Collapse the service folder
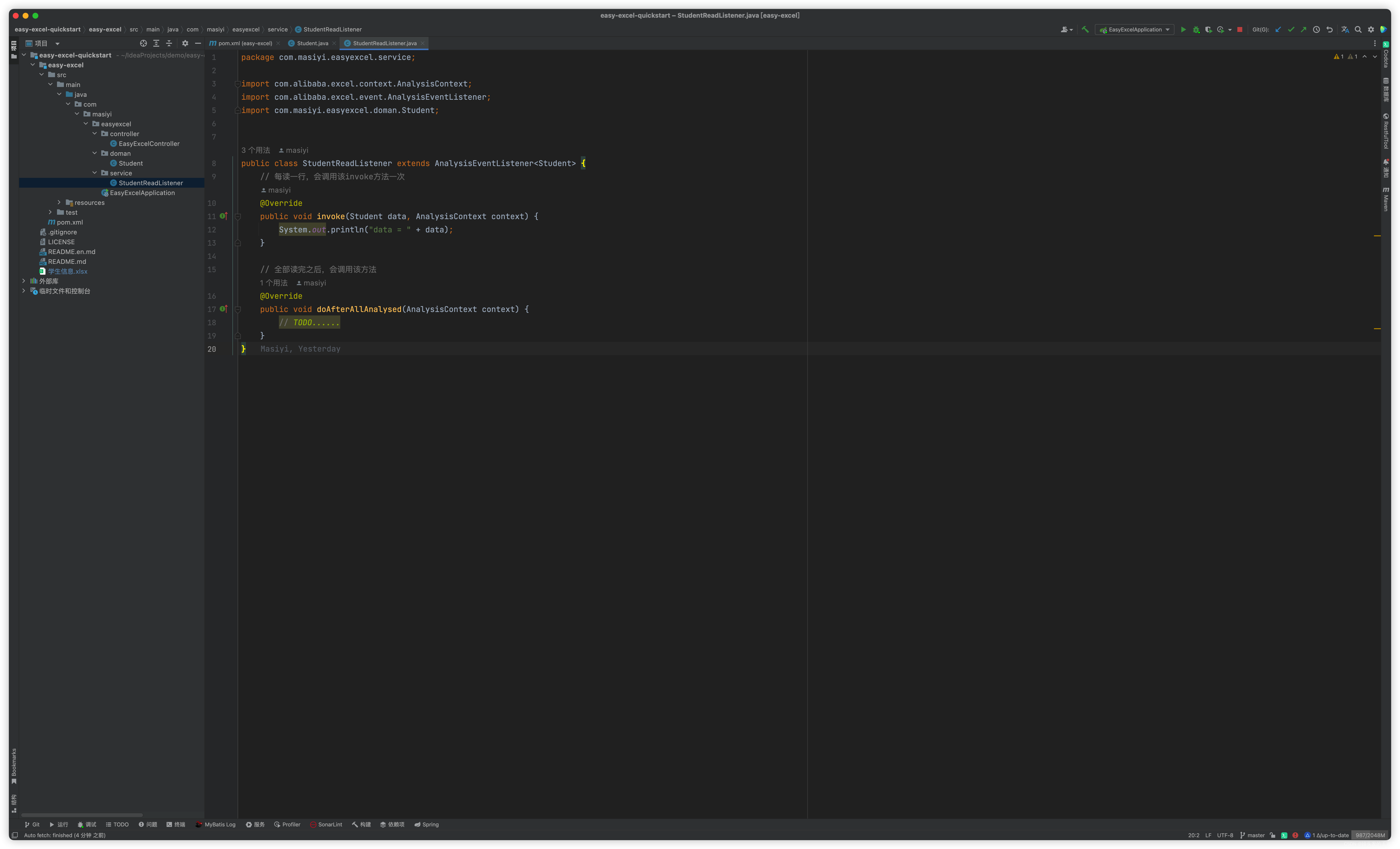Viewport: 1400px width, 849px height. [x=94, y=173]
